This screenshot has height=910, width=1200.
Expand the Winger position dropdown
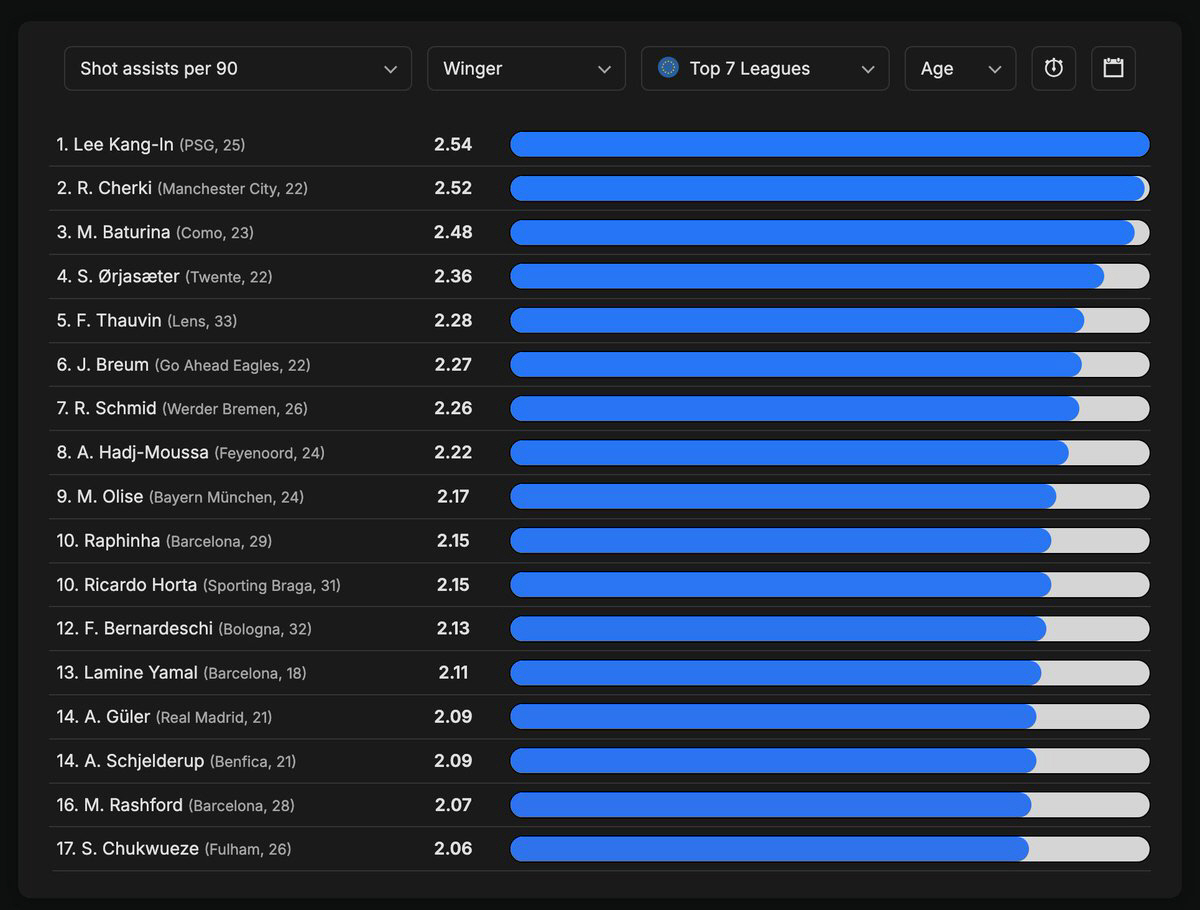(526, 68)
